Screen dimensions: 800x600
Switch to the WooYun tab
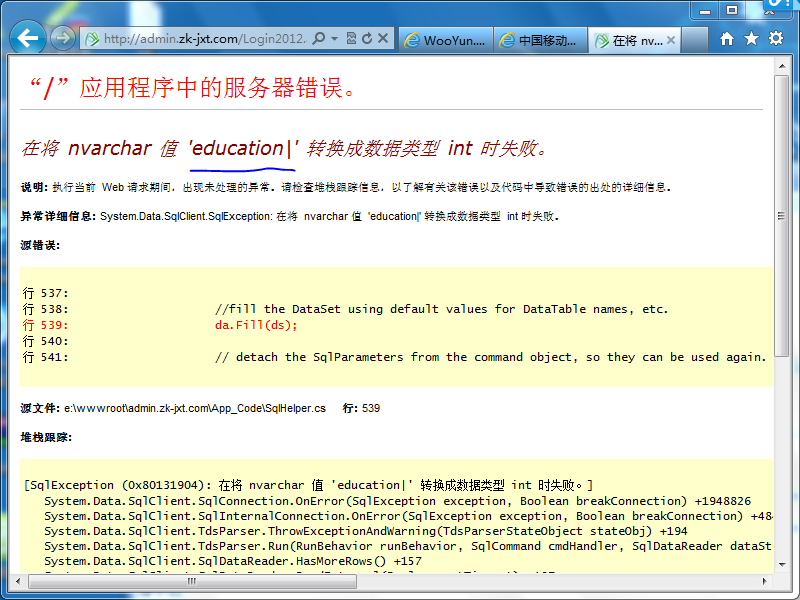446,40
